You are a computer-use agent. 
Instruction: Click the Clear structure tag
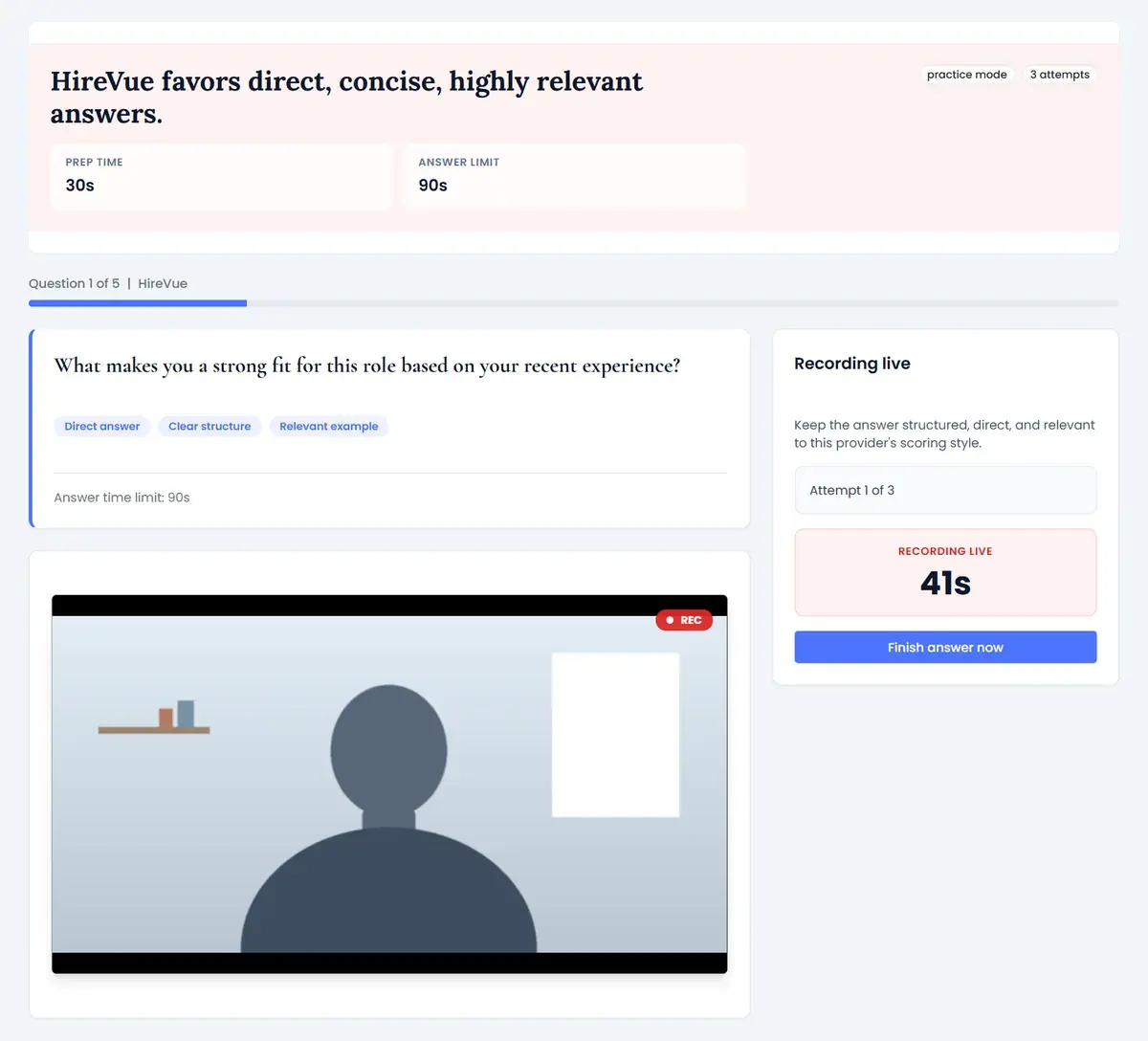point(210,426)
